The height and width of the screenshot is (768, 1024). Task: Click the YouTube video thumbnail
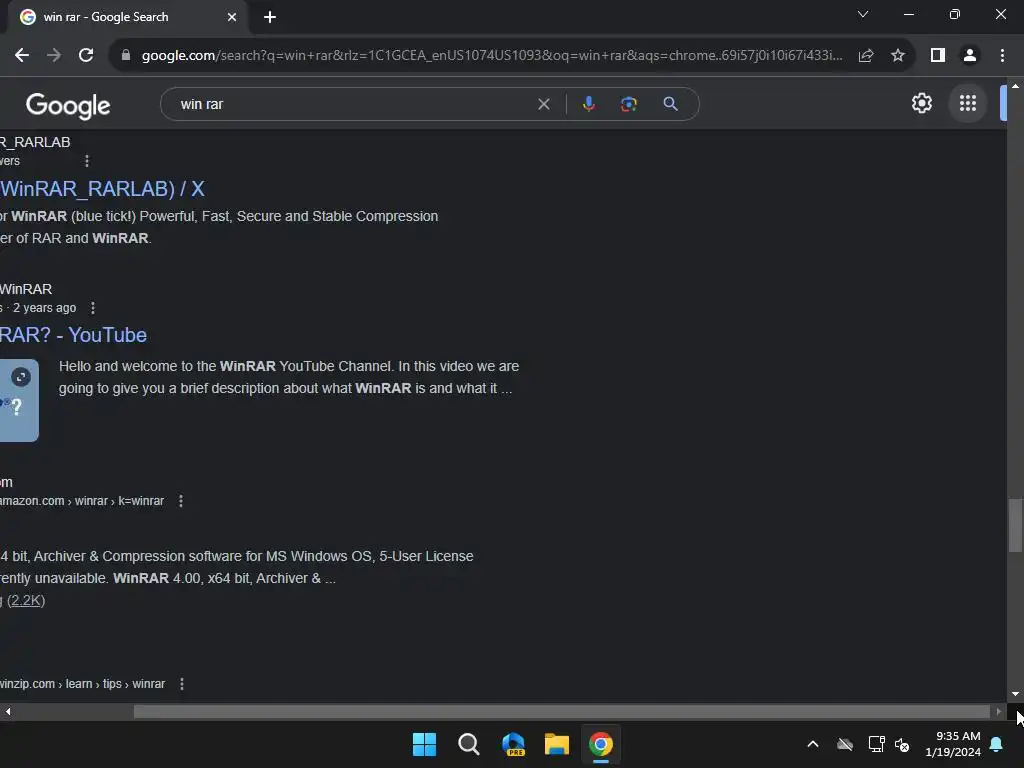(19, 400)
